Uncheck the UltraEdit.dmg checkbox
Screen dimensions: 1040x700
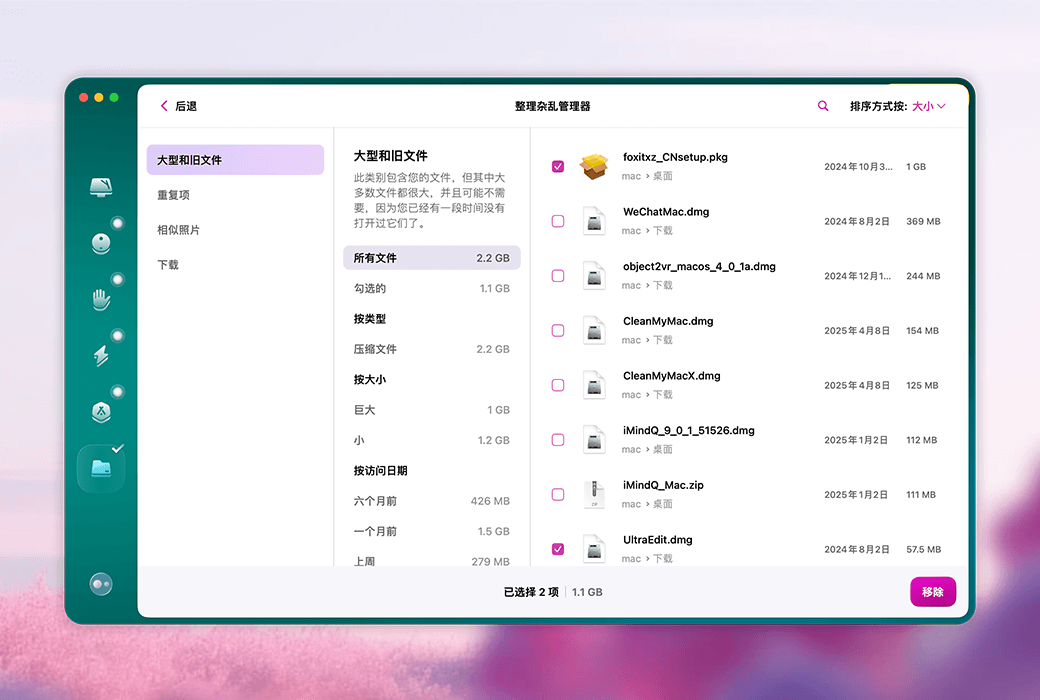pyautogui.click(x=558, y=549)
